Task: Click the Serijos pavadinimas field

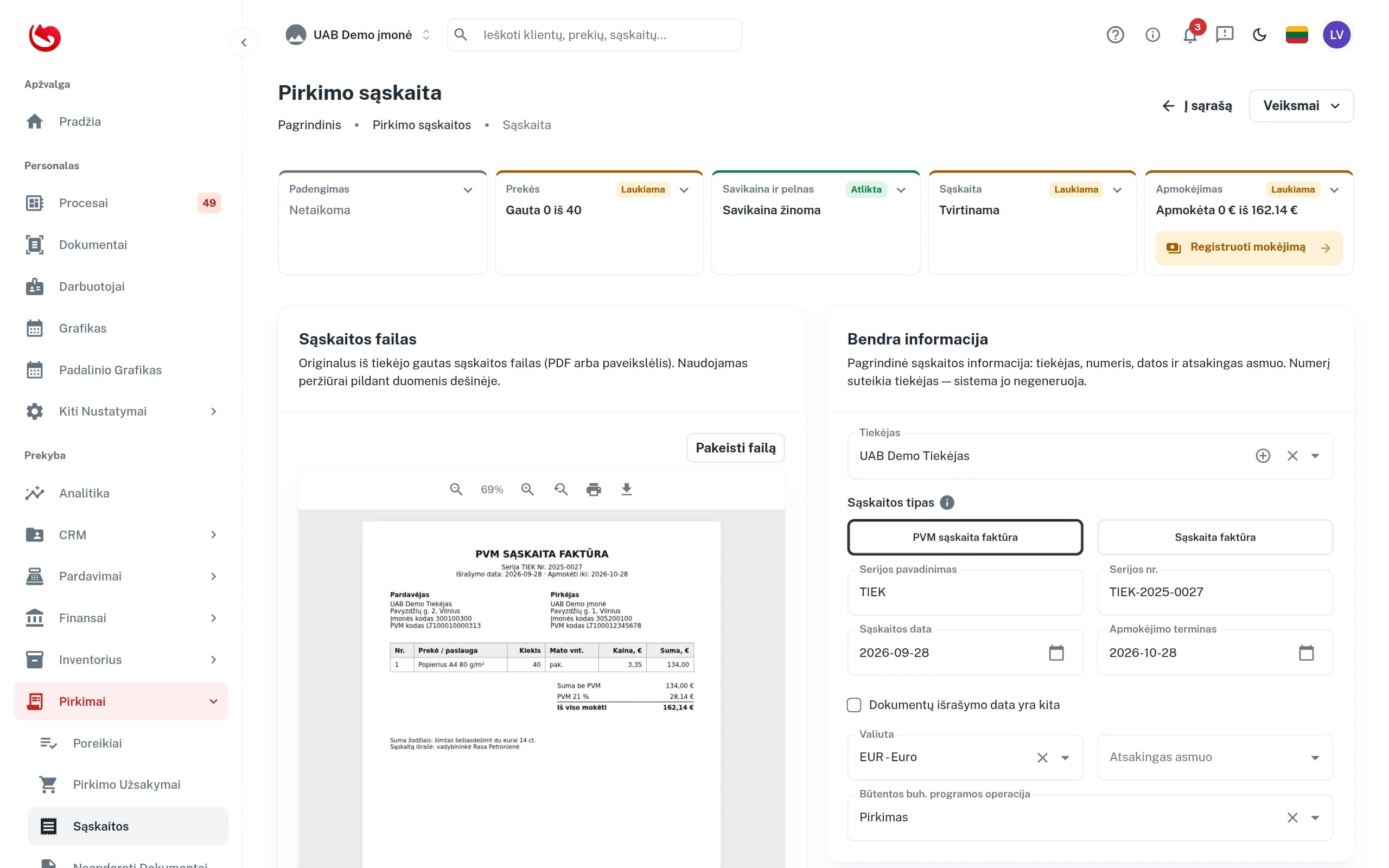Action: coord(965,592)
